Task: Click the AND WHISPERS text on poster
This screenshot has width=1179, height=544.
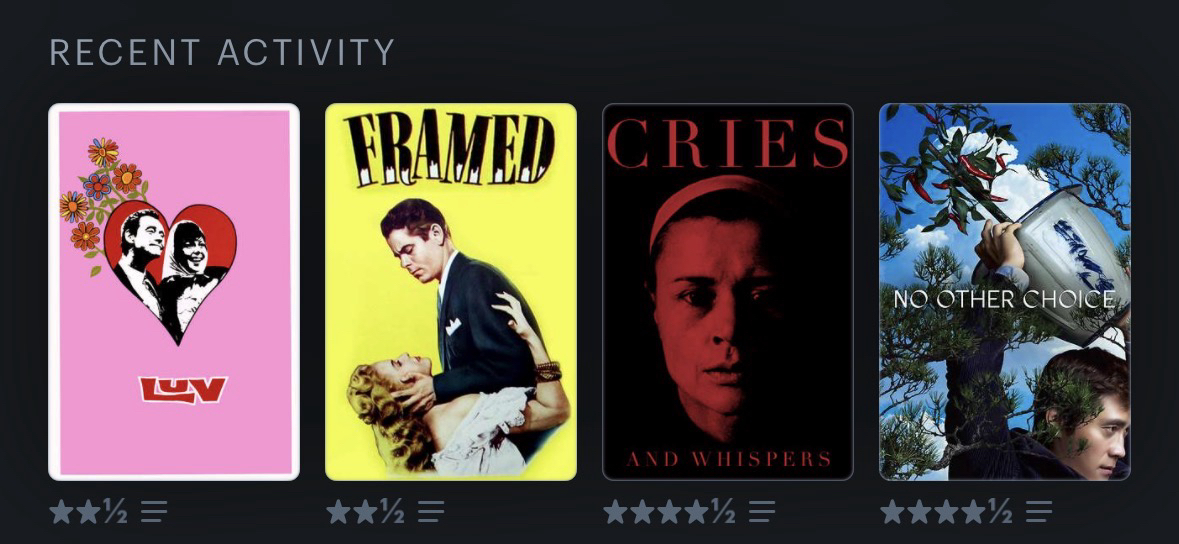Action: (x=729, y=458)
